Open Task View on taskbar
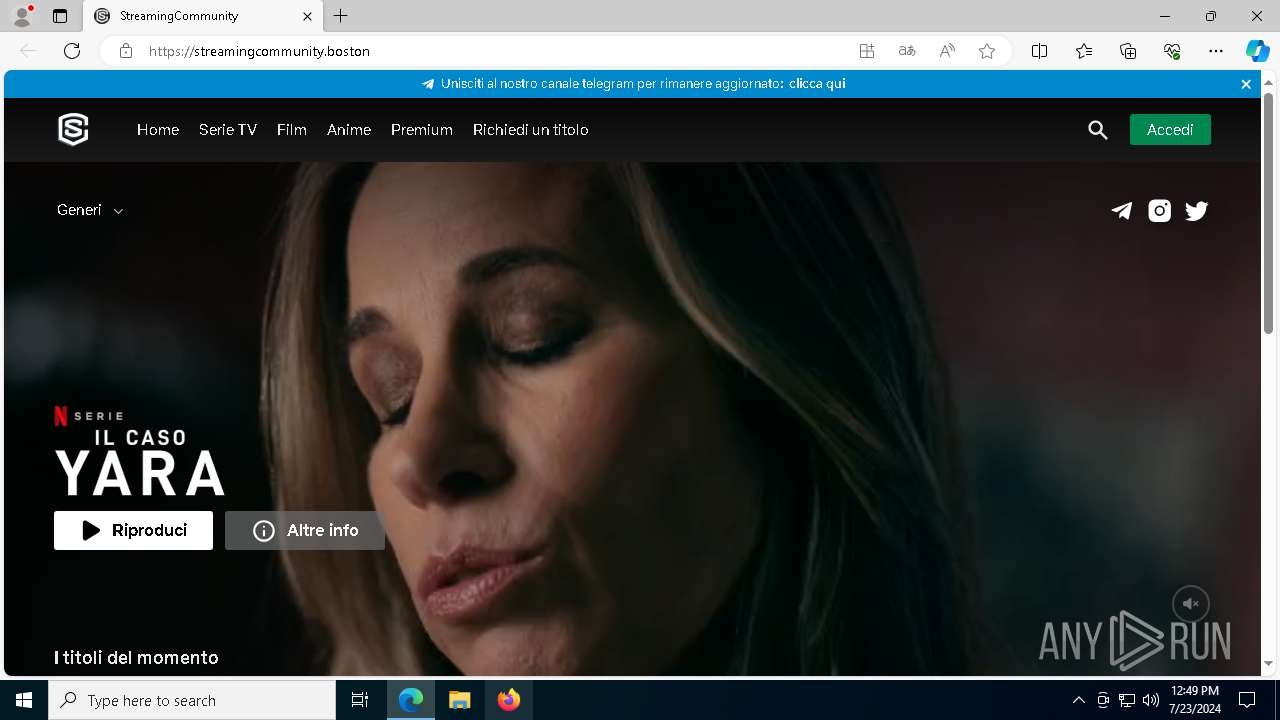The width and height of the screenshot is (1280, 720). (x=360, y=700)
